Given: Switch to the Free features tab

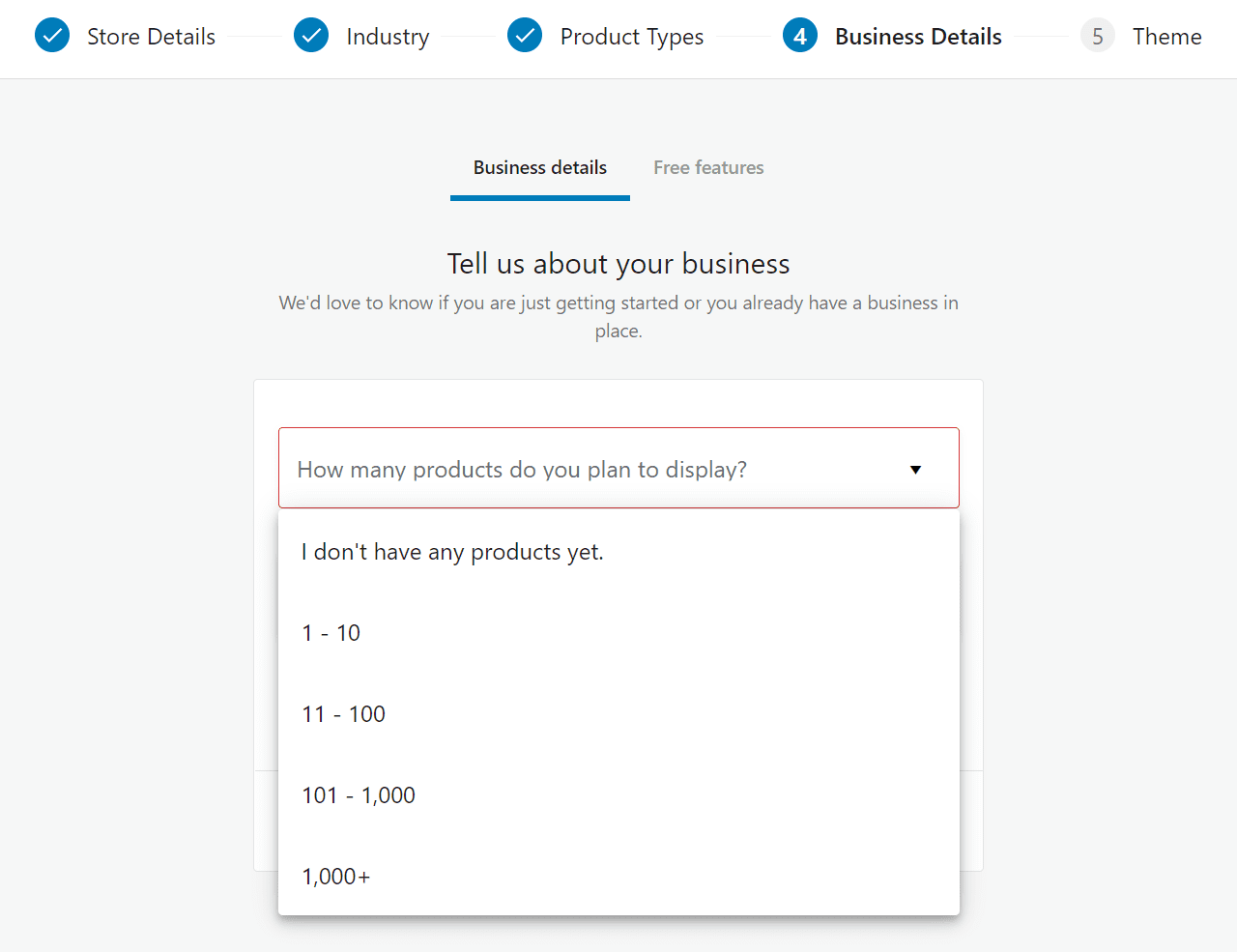Looking at the screenshot, I should 708,167.
